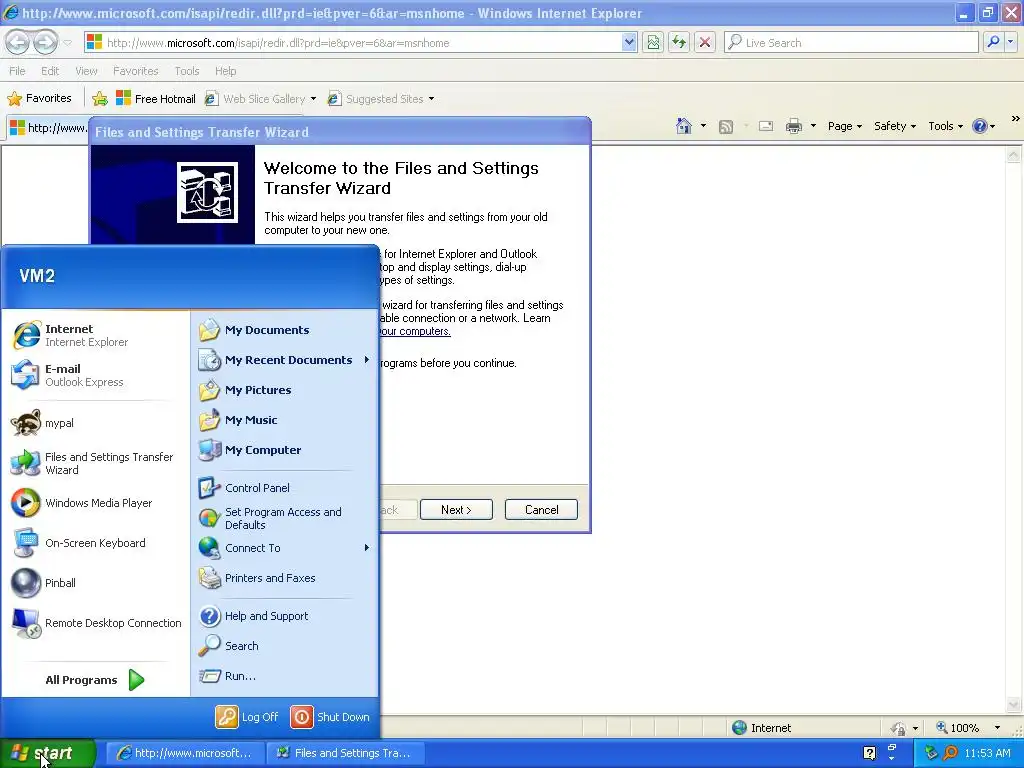Open the View menu
Image resolution: width=1024 pixels, height=768 pixels.
(86, 71)
